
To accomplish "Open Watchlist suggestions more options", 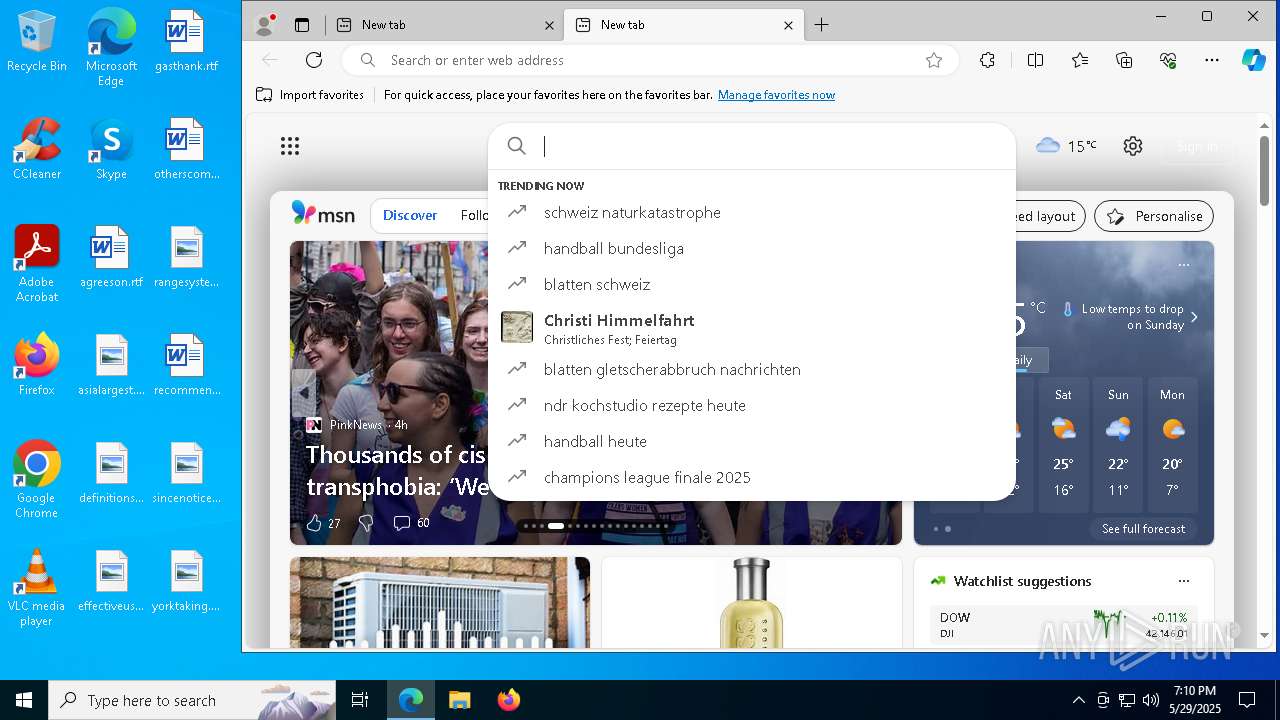I will click(x=1184, y=581).
